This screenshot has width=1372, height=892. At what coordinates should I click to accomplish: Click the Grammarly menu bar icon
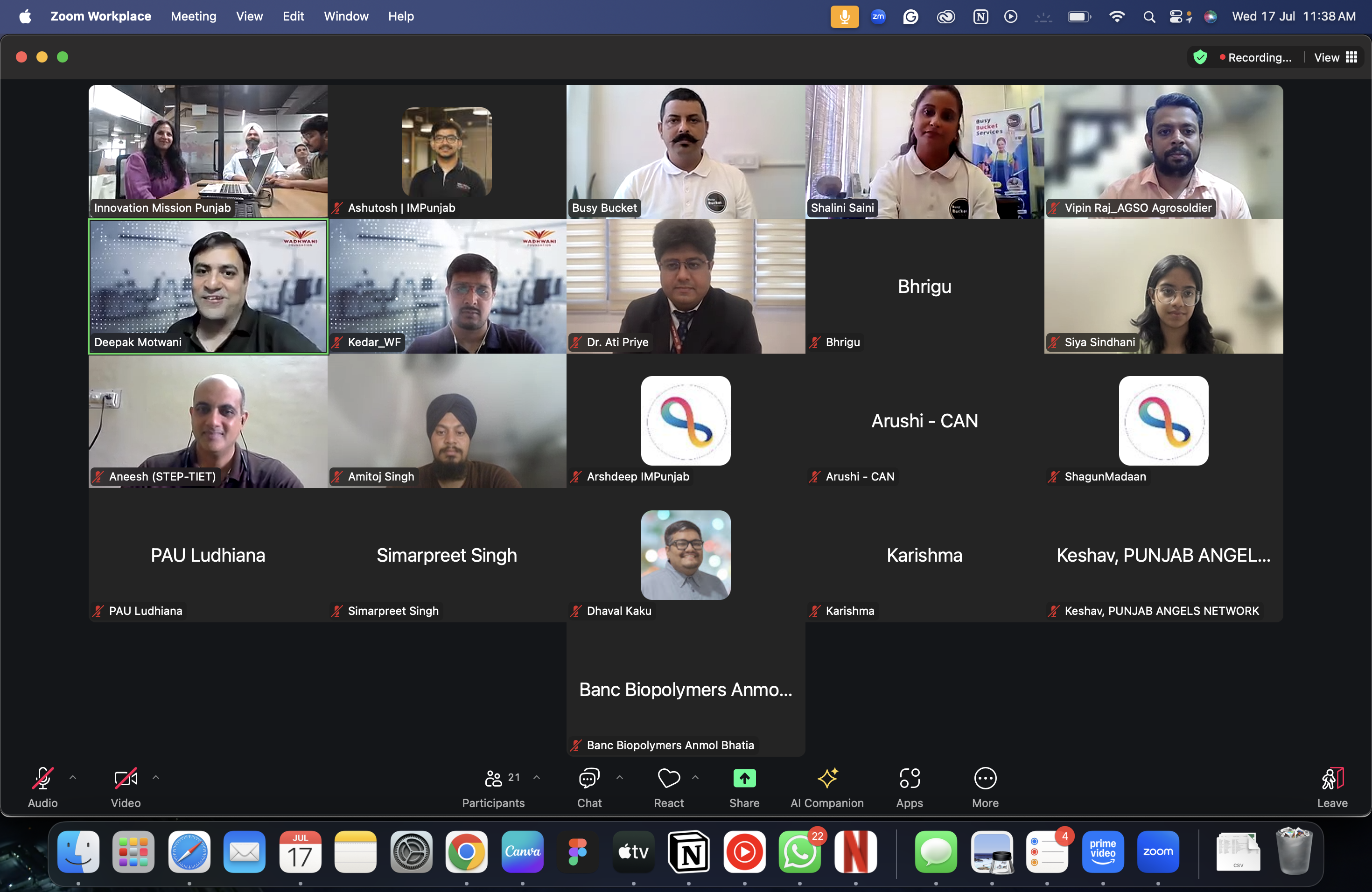(911, 17)
